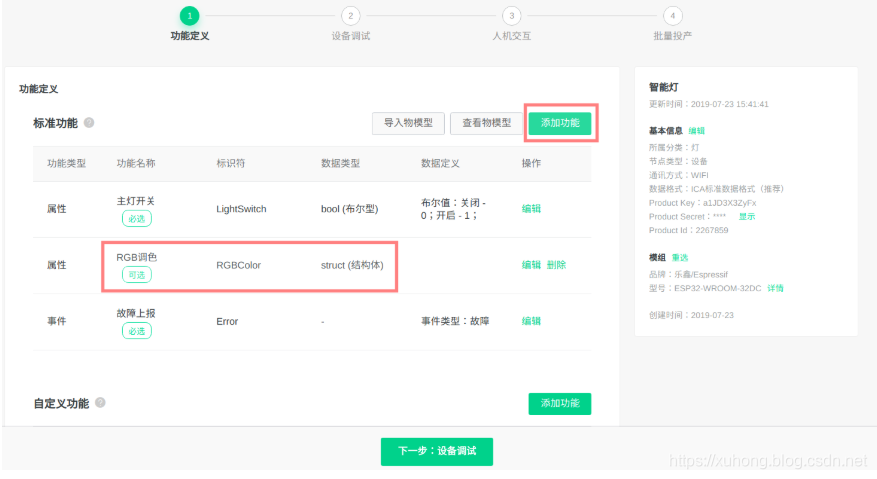Go to step 4 批量投产
The width and height of the screenshot is (877, 479).
(x=672, y=16)
